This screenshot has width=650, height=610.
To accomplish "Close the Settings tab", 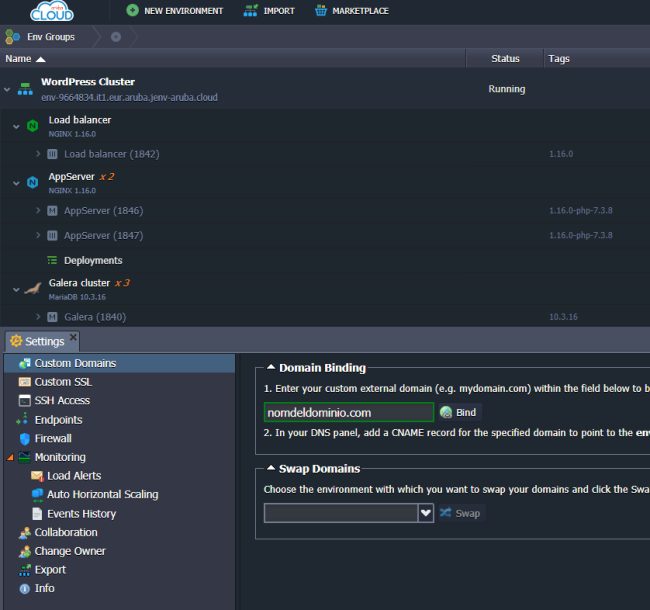I will [x=73, y=337].
